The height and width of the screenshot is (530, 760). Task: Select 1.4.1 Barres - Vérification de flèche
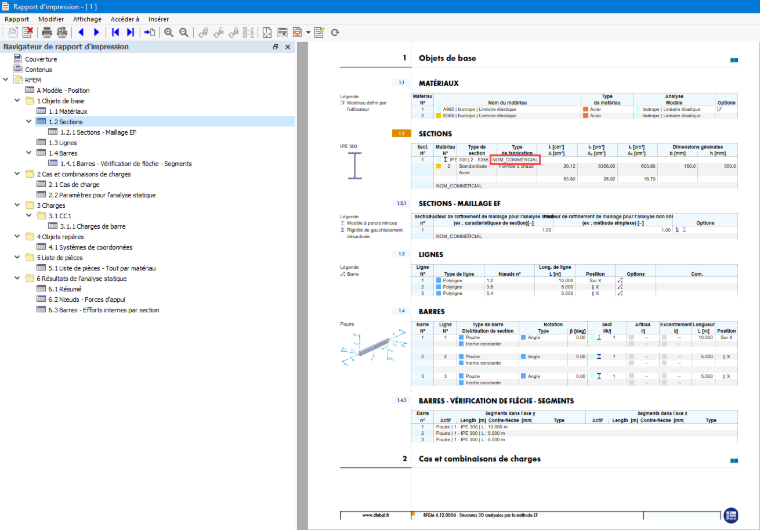126,163
